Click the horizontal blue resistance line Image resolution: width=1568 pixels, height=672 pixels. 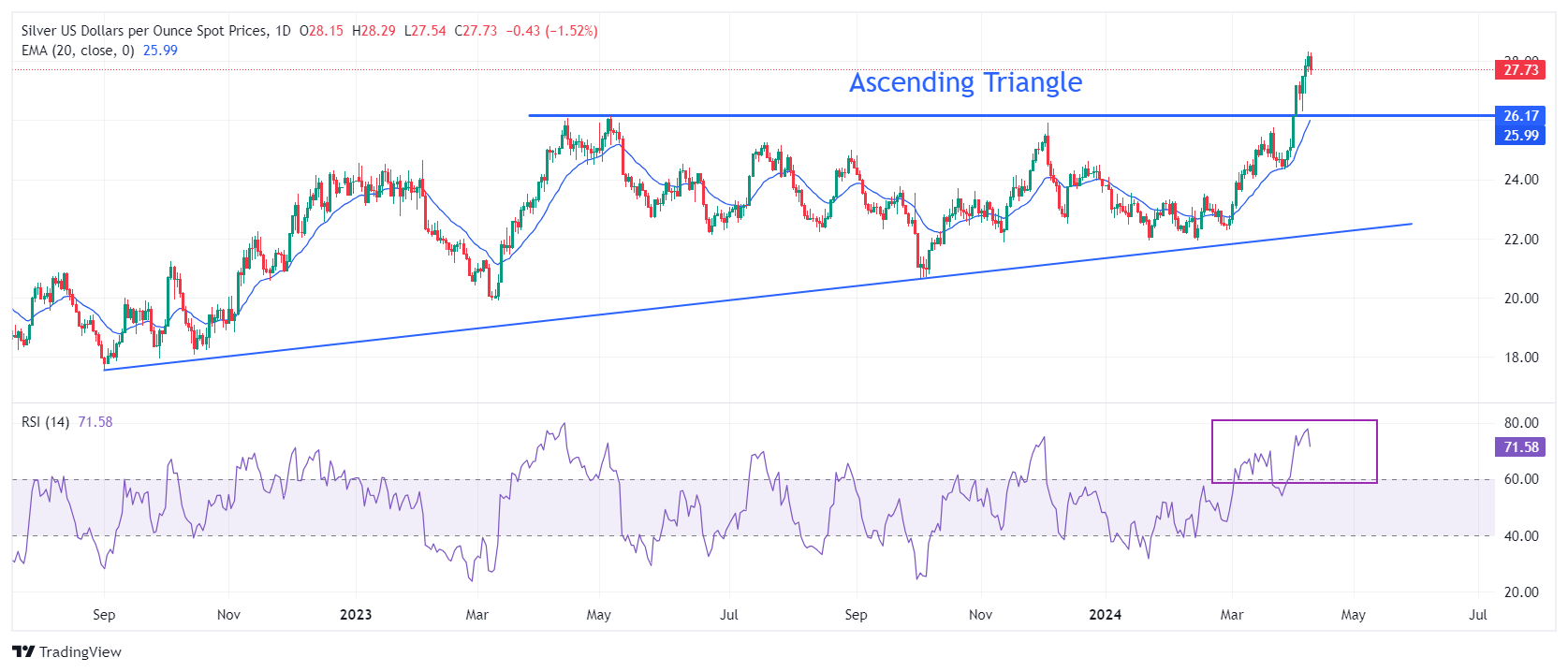(x=843, y=115)
